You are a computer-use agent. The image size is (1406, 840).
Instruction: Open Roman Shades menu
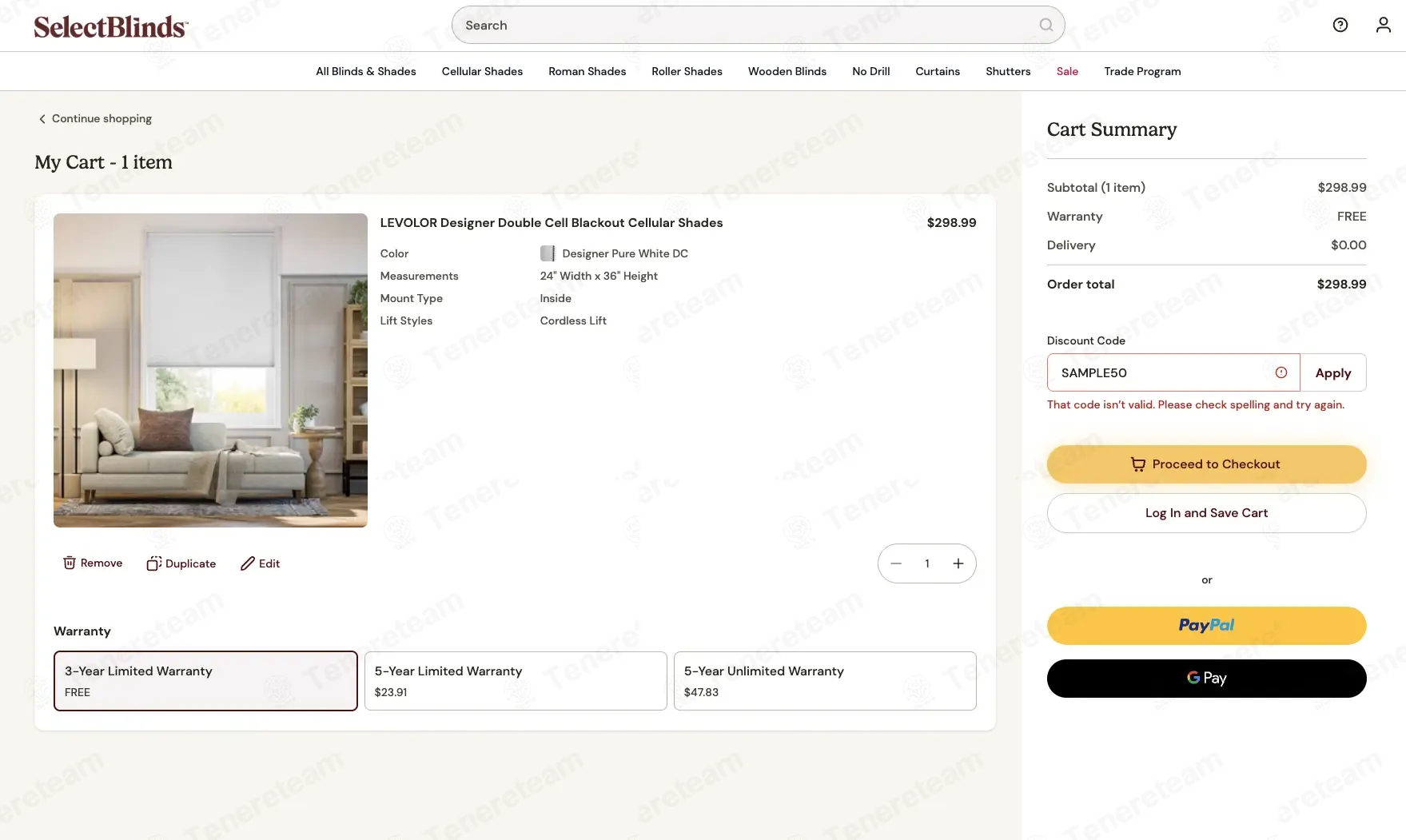pyautogui.click(x=587, y=71)
